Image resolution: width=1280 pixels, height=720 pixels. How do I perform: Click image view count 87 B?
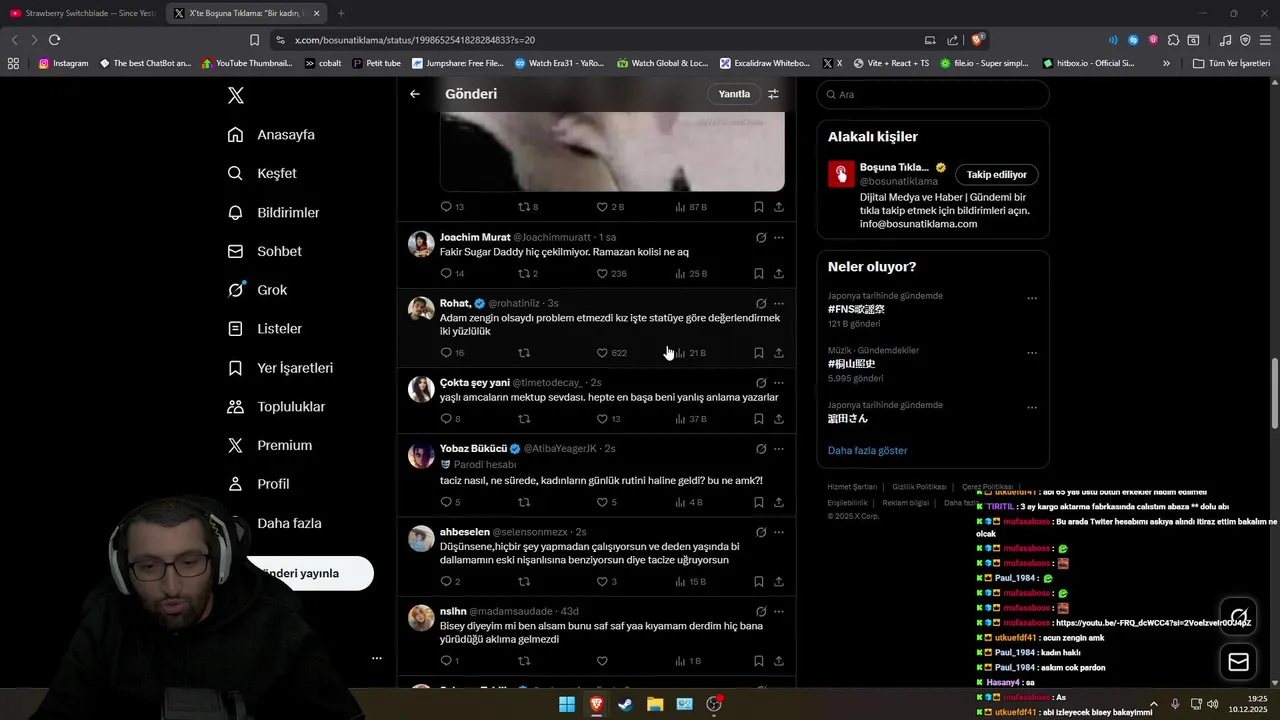click(x=691, y=207)
